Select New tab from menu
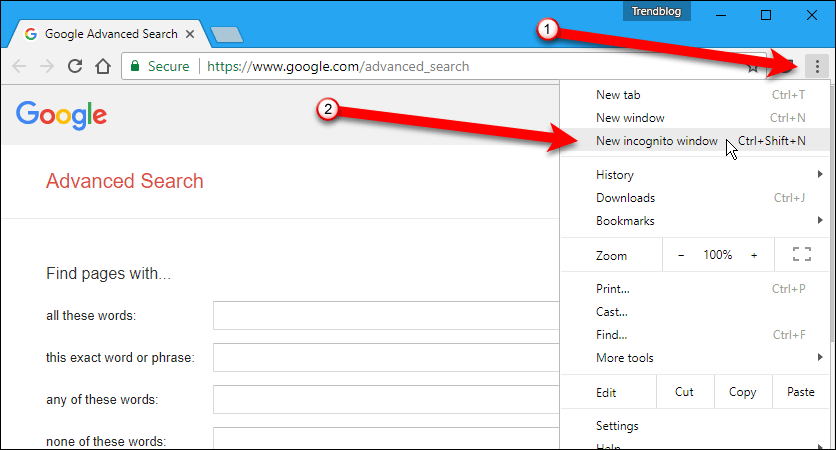 point(695,95)
